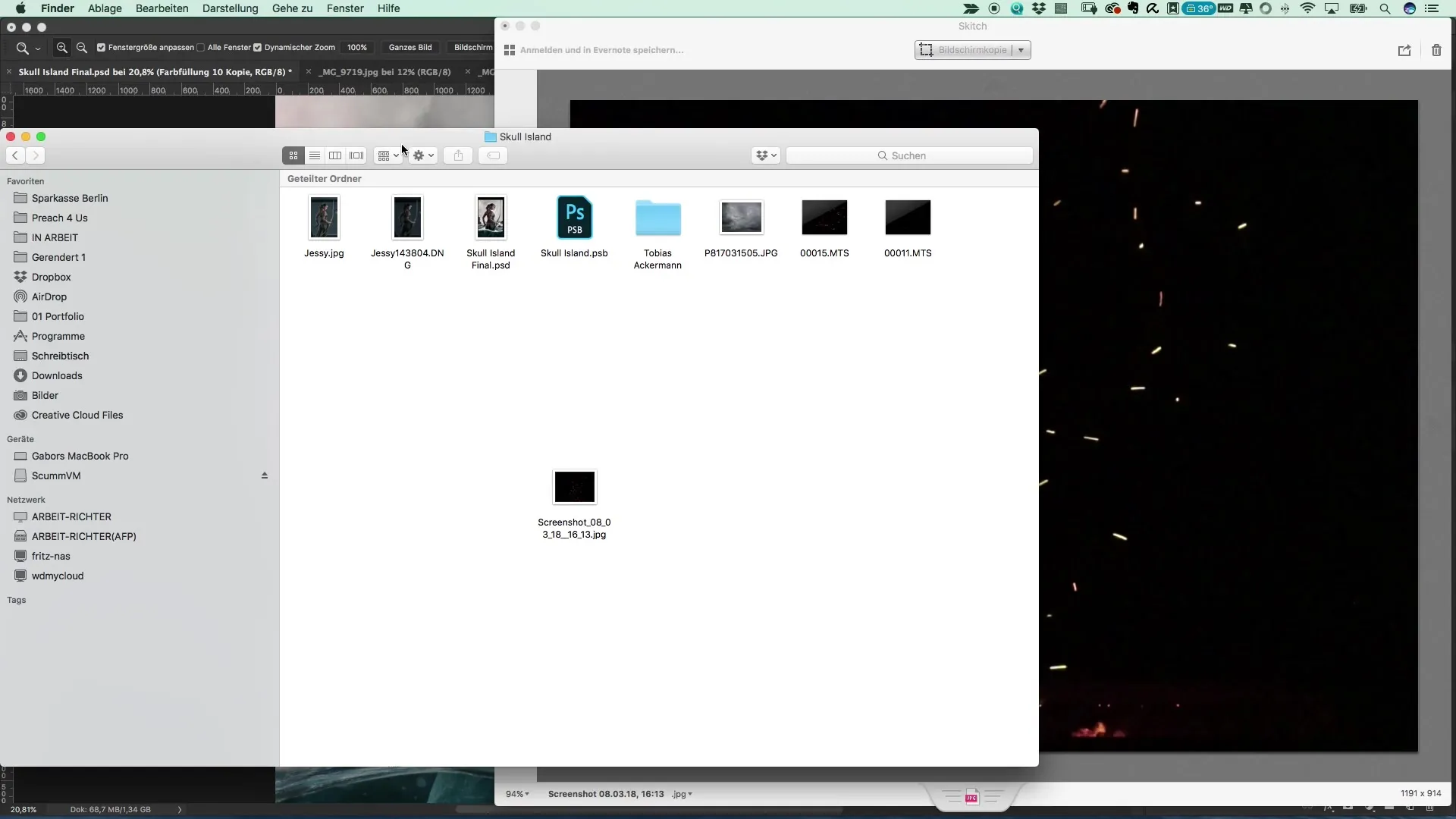Open the arrange-by grouping dropdown
Viewport: 1456px width, 819px height.
point(388,155)
